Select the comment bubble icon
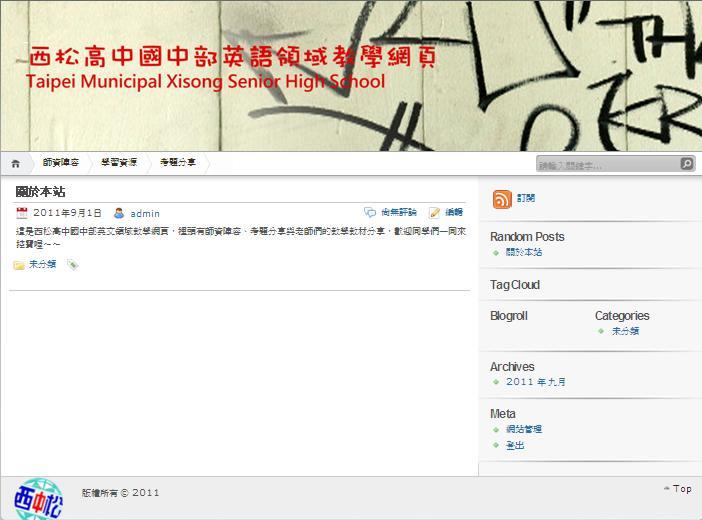 (x=370, y=212)
